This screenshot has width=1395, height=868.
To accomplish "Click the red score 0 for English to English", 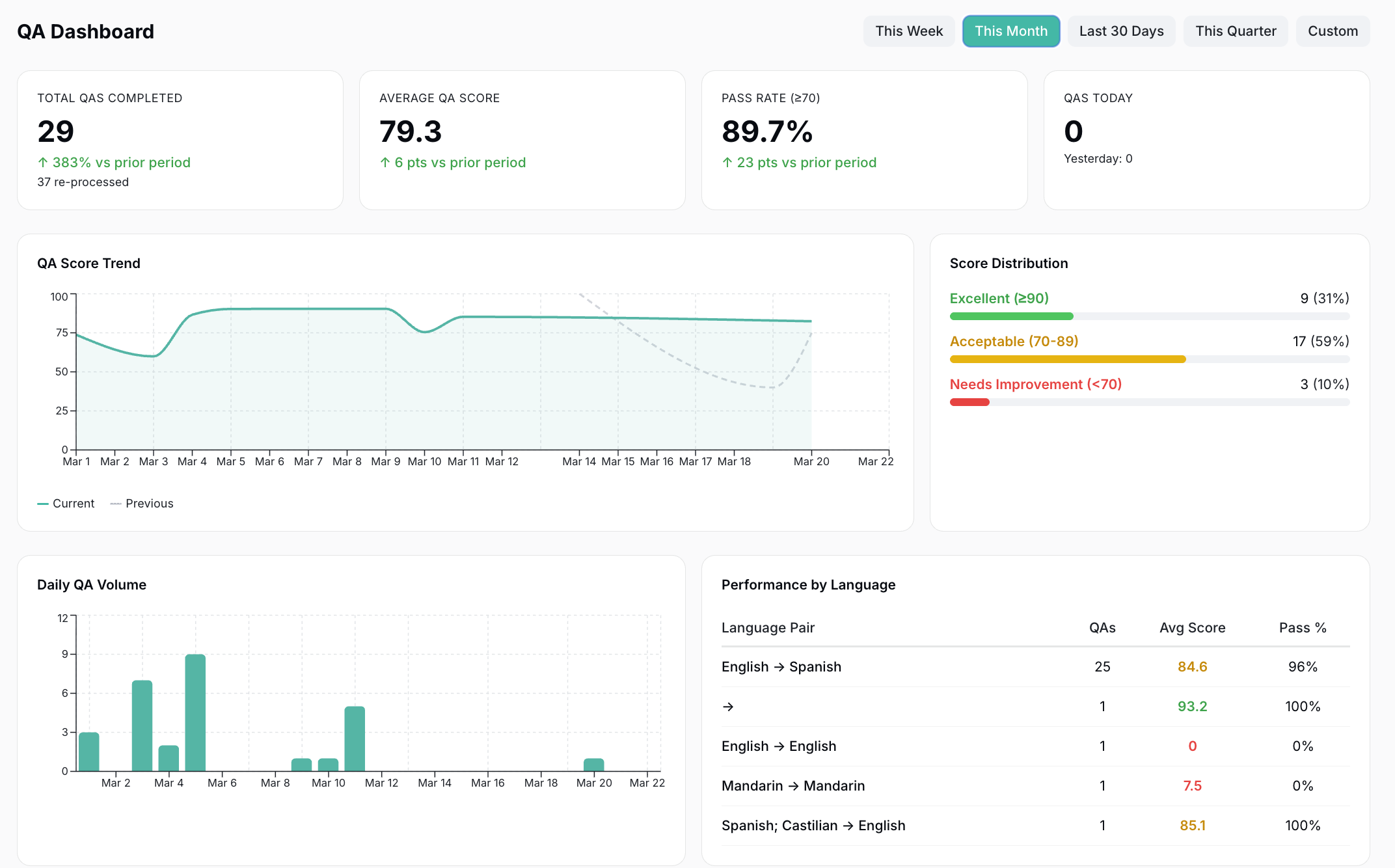I will 1193,746.
